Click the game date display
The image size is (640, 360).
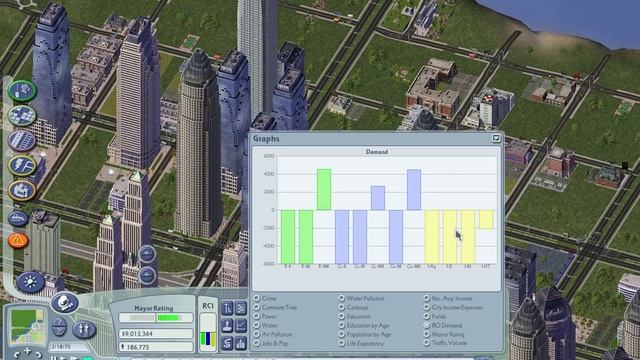click(x=69, y=347)
